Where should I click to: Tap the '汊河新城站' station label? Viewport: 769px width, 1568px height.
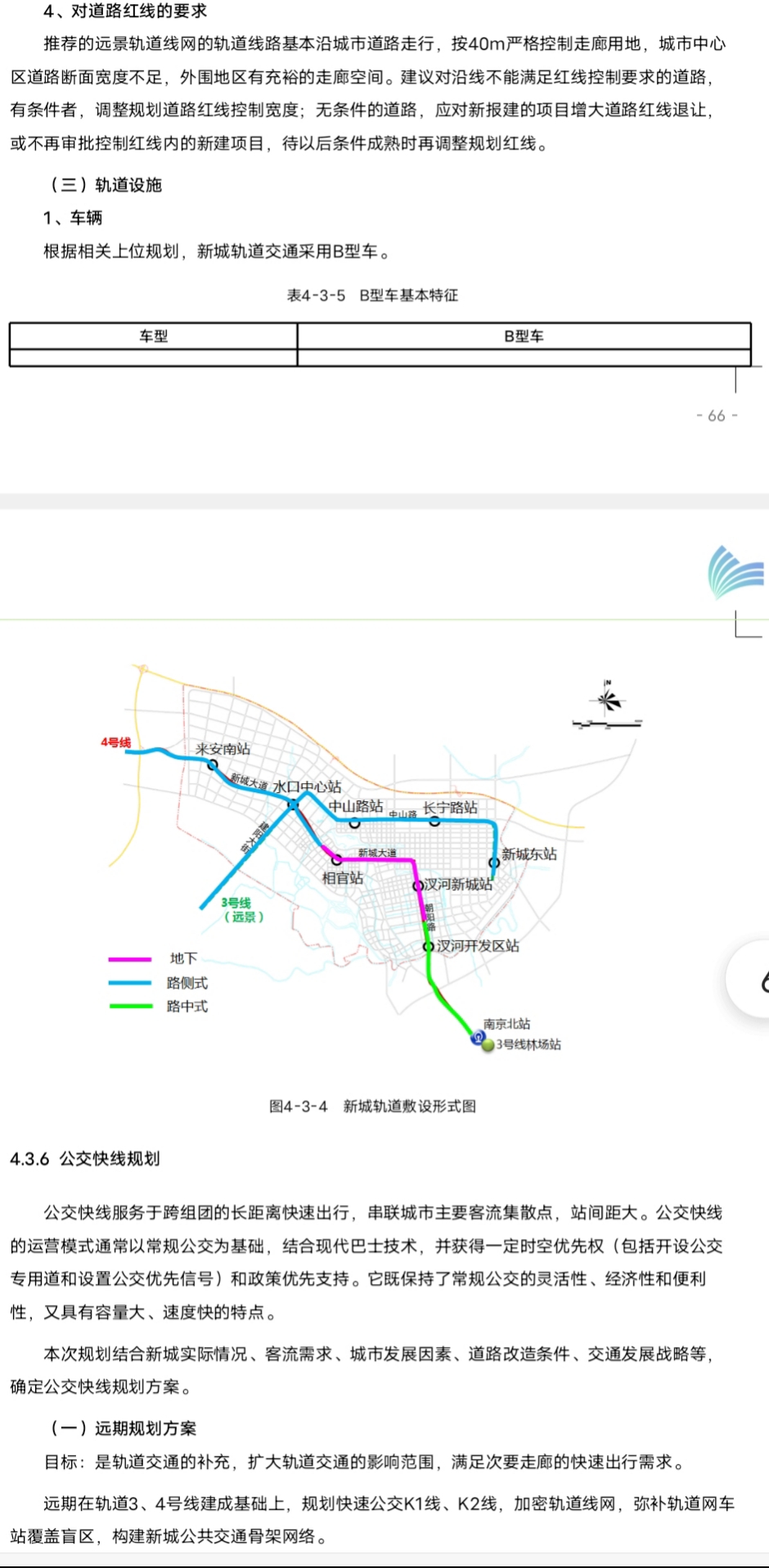(458, 885)
